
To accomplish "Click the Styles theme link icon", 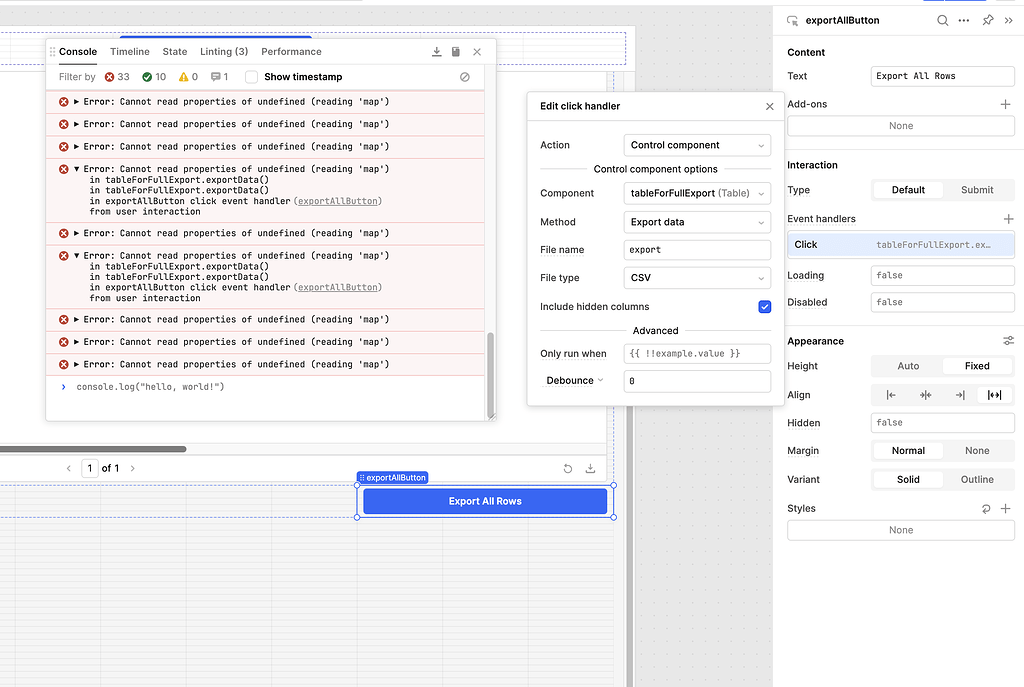I will [986, 509].
